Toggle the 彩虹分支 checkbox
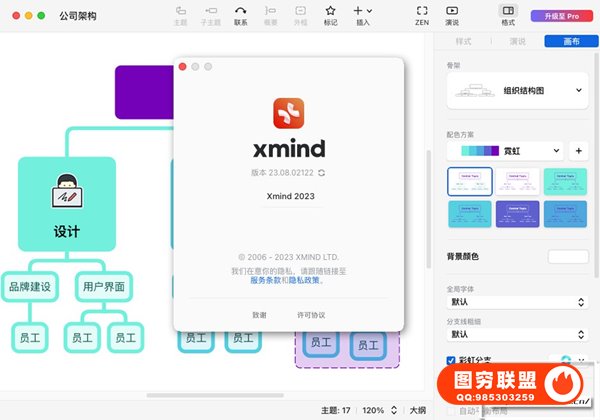Image resolution: width=600 pixels, height=420 pixels. coord(452,360)
